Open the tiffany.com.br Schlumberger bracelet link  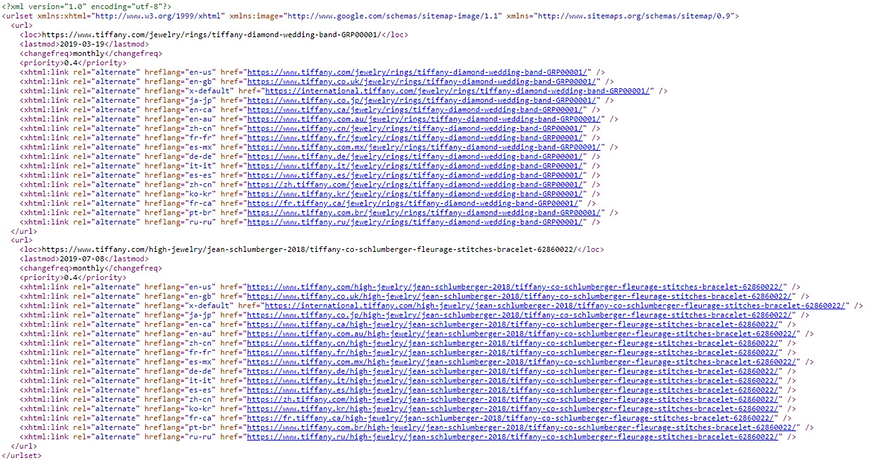521,428
